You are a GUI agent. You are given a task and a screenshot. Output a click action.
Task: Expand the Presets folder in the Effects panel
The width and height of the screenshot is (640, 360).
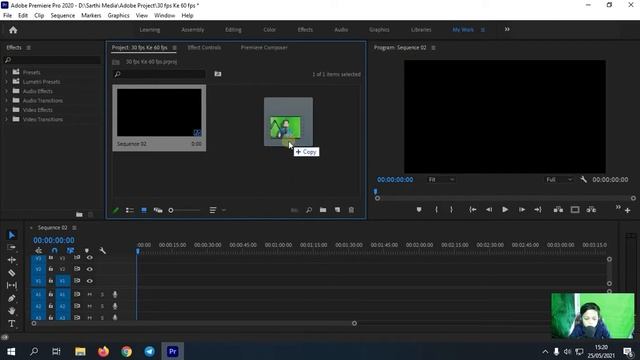coord(6,72)
